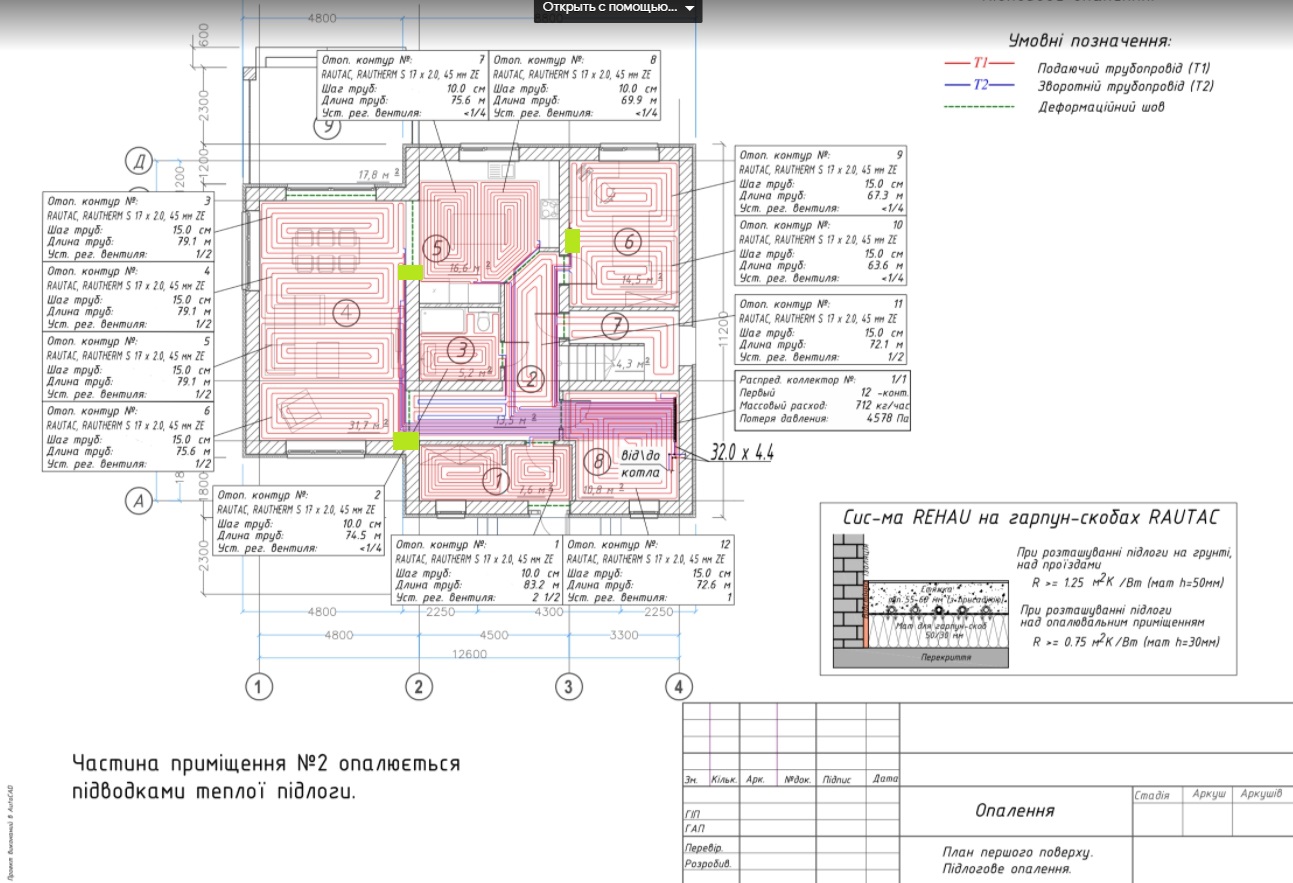
Task: Click the pipe length value '72.1 м'
Action: 884,344
